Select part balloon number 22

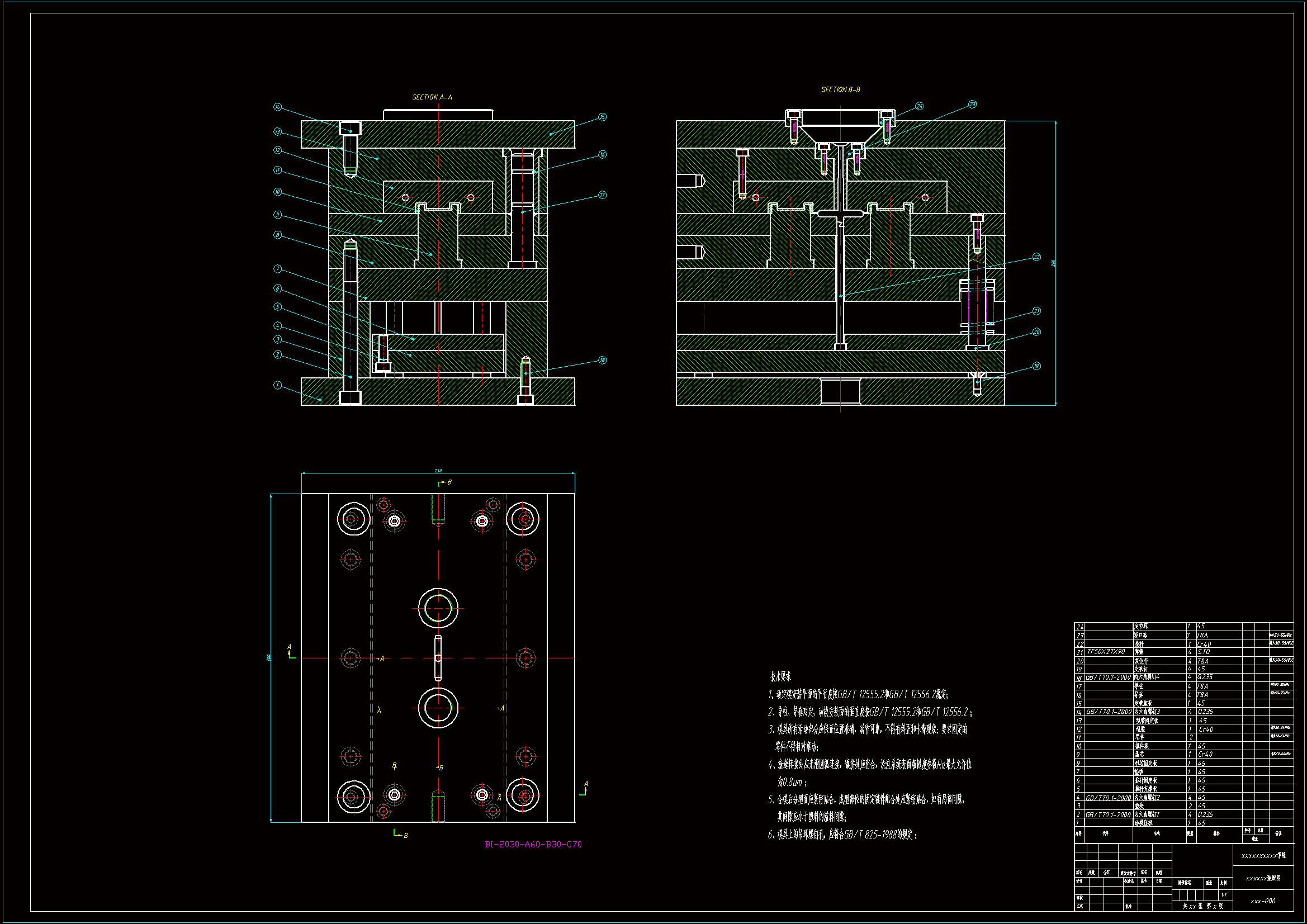[1036, 257]
